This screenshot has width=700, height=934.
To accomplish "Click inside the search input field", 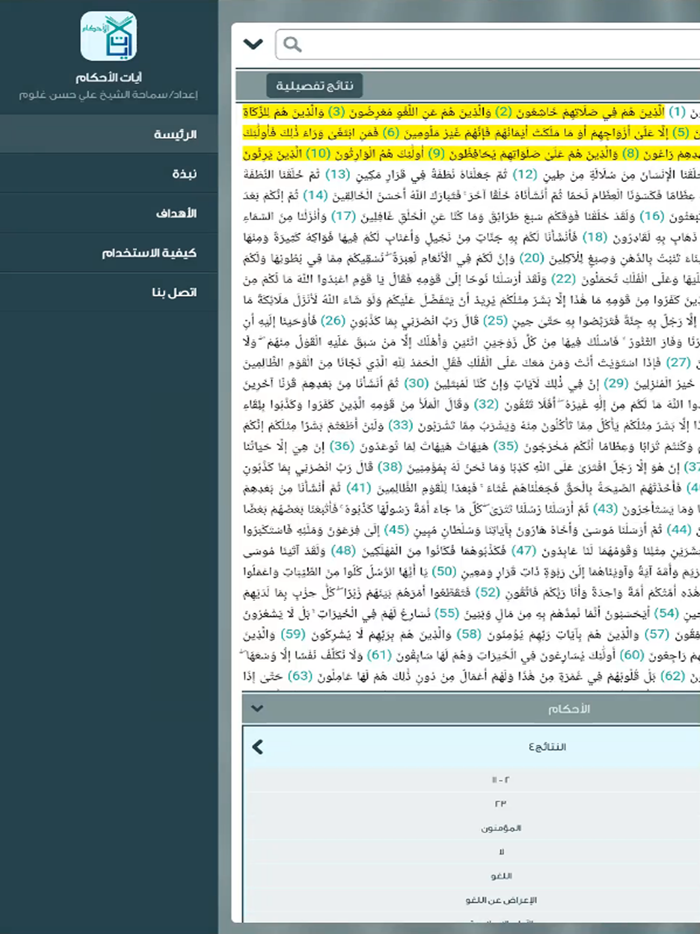I will (487, 44).
